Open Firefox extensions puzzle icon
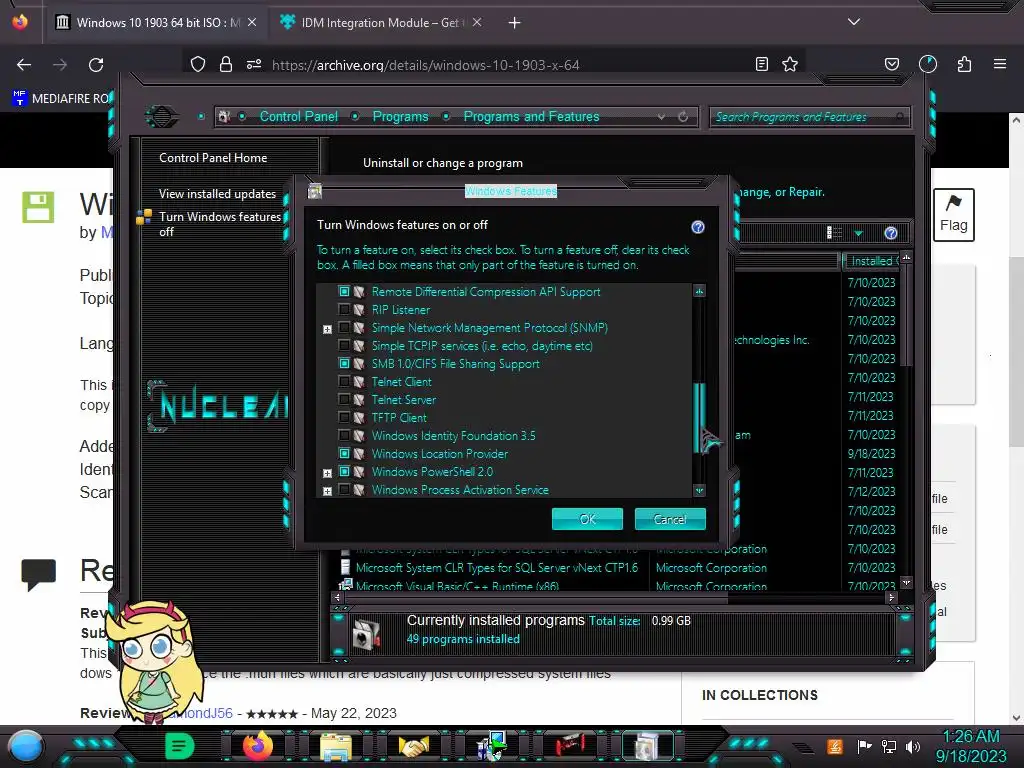The width and height of the screenshot is (1024, 768). 964,64
